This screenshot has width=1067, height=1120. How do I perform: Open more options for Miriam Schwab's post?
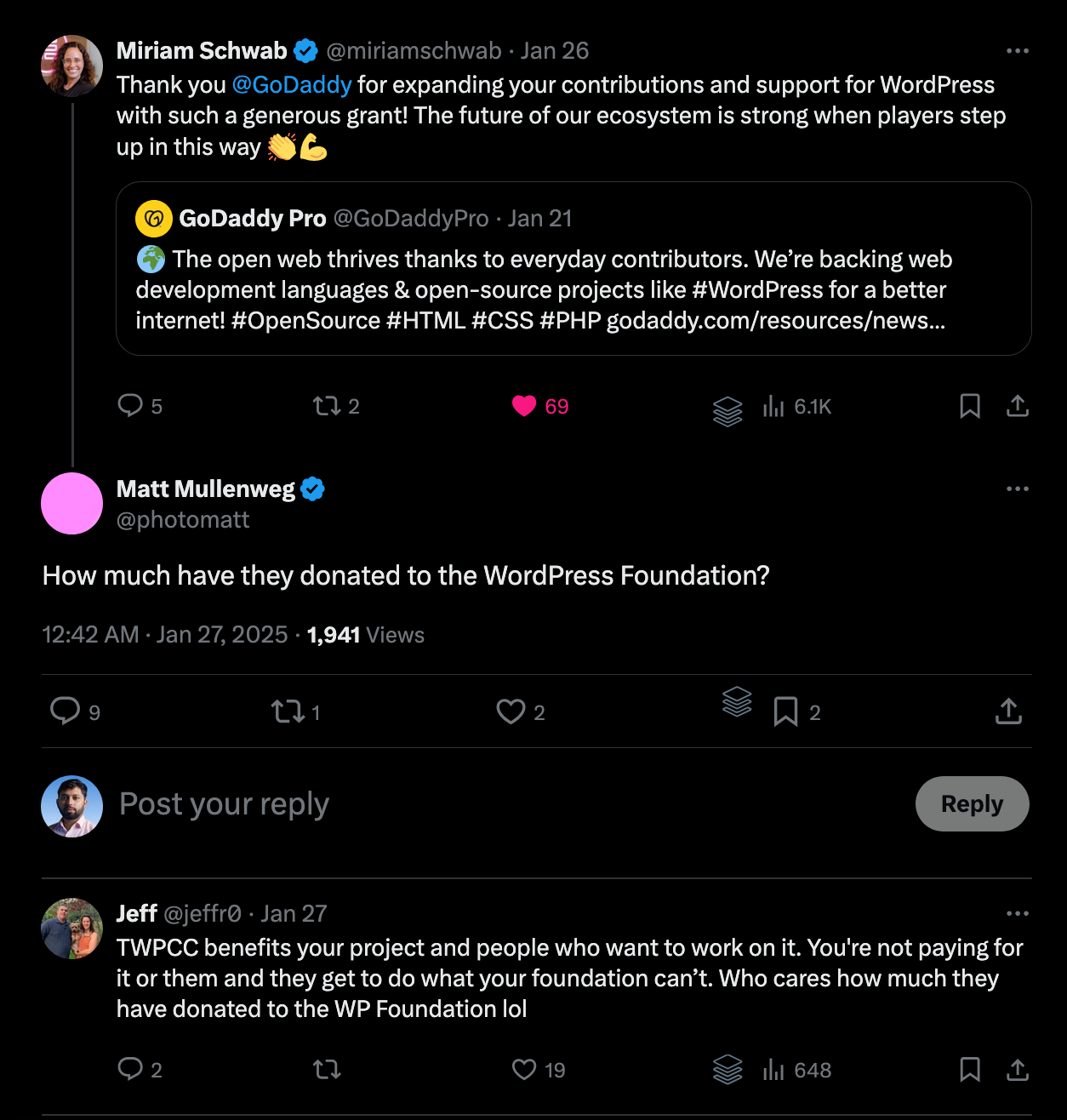click(x=1017, y=51)
